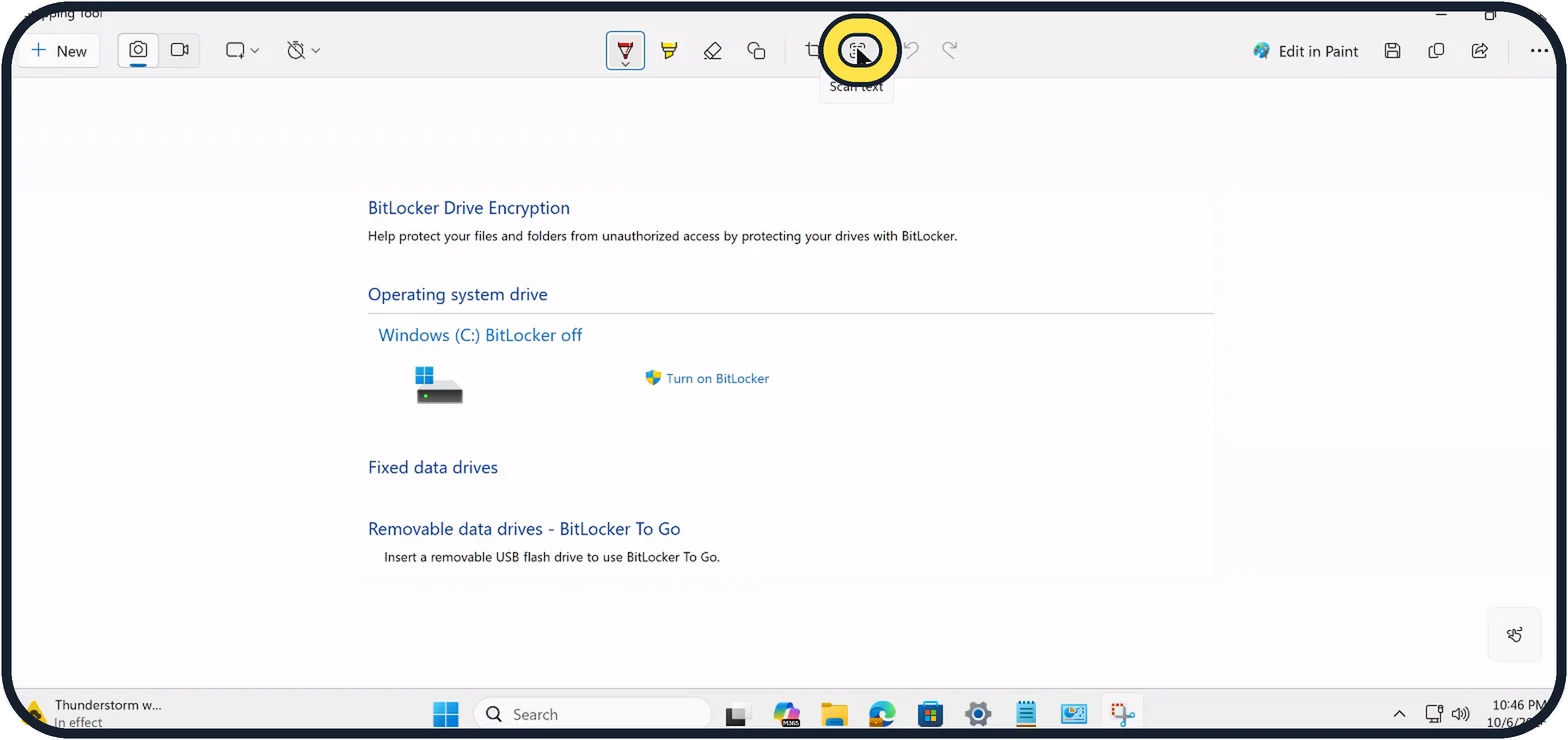Open the Shapes tool

(757, 50)
